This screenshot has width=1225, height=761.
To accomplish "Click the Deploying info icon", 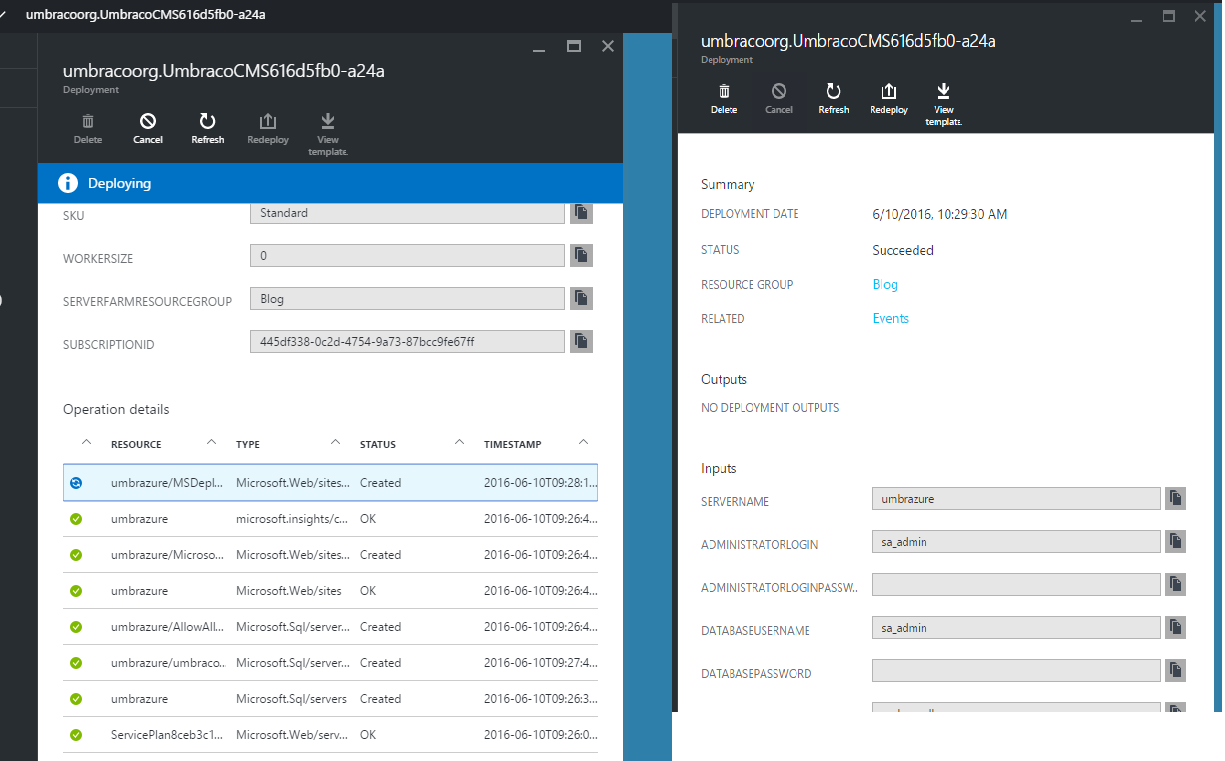I will 68,183.
